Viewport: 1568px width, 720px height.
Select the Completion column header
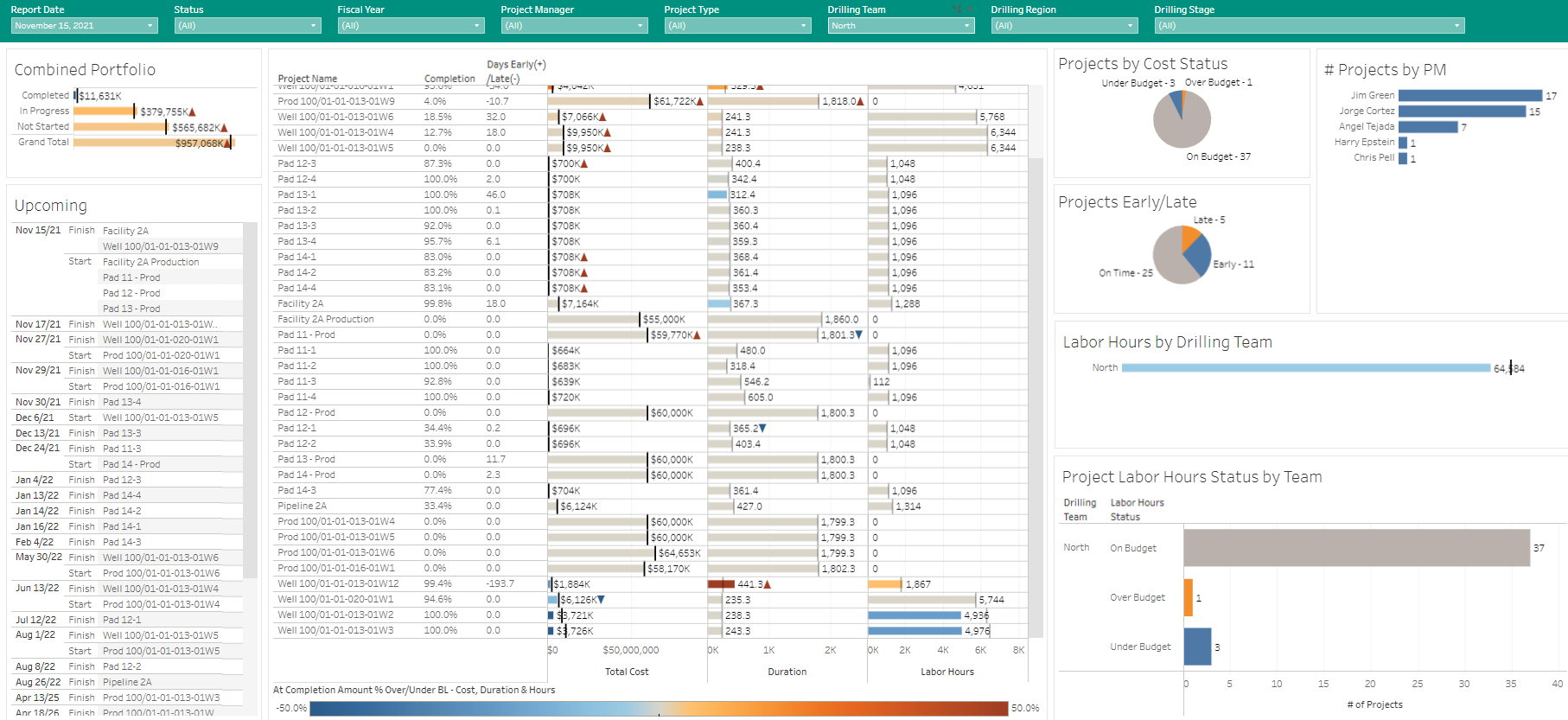[449, 79]
